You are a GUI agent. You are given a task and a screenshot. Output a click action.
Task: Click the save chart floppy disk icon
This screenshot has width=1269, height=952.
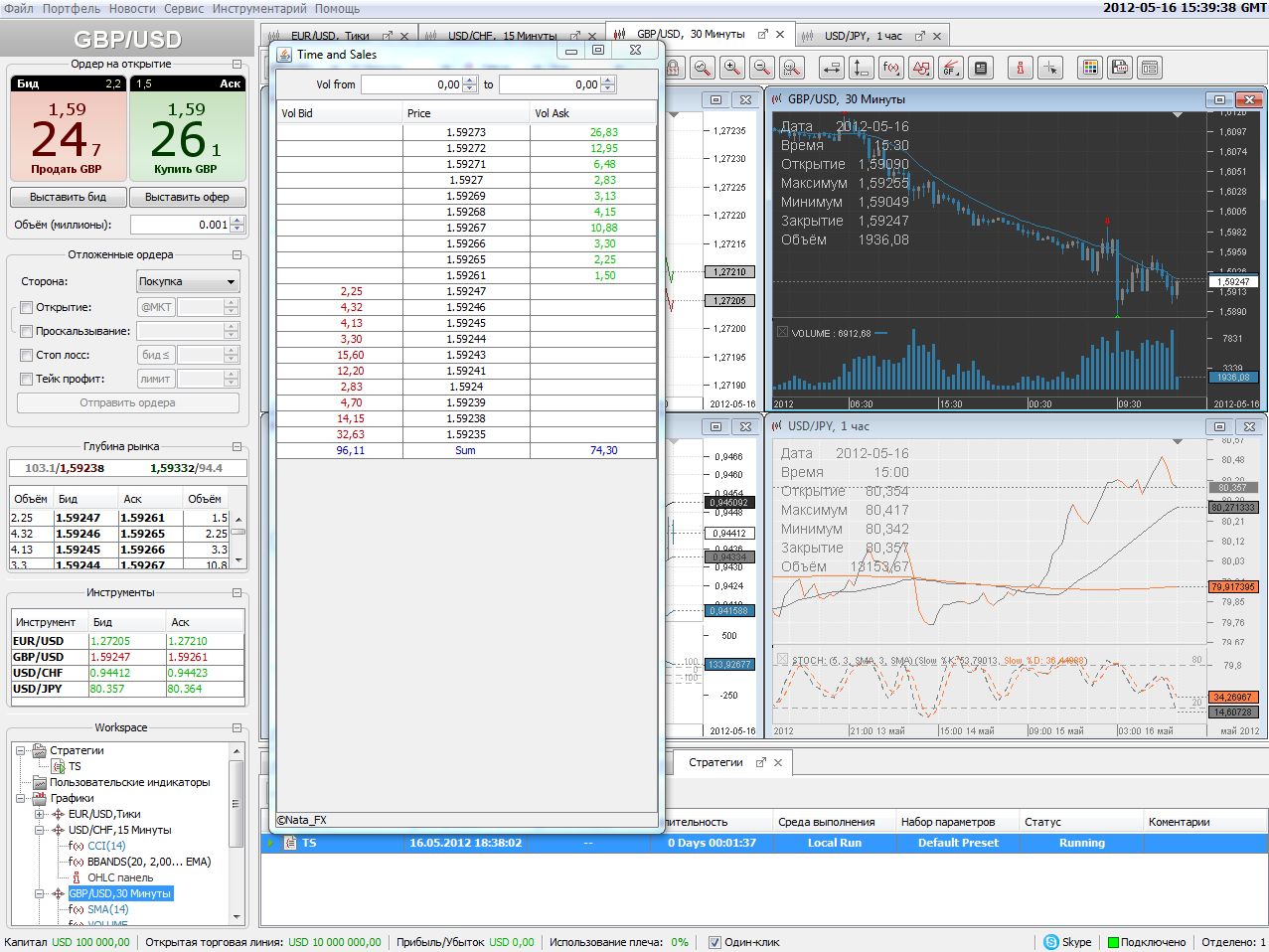(x=1120, y=68)
